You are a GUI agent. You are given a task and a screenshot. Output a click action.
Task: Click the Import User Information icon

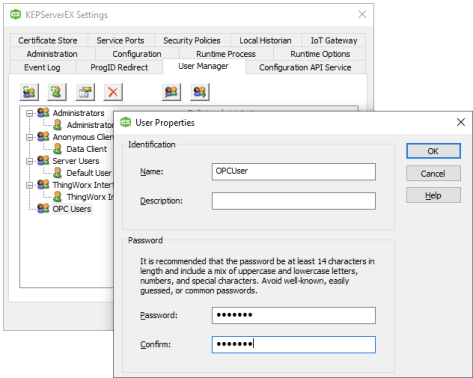171,92
